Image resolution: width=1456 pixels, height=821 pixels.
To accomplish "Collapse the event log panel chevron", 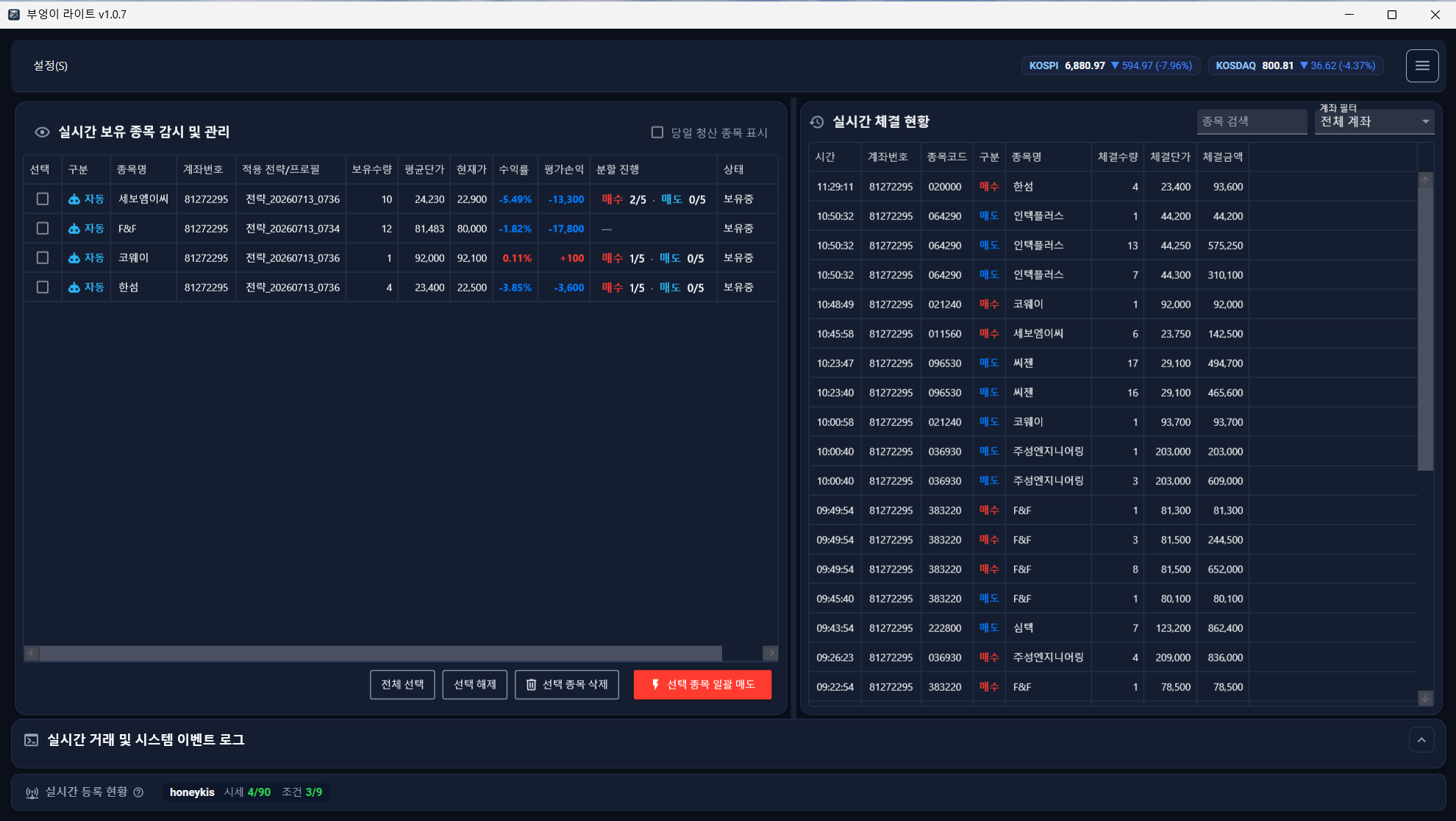I will click(x=1421, y=739).
